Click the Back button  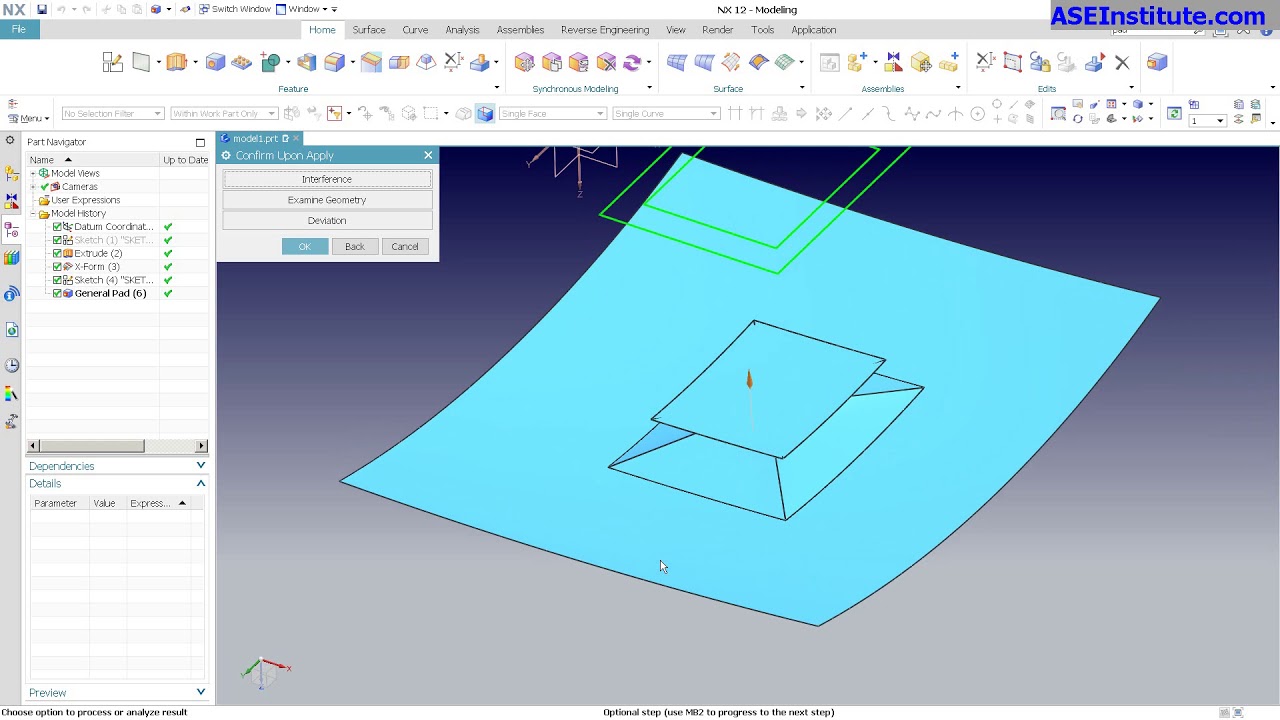coord(355,246)
